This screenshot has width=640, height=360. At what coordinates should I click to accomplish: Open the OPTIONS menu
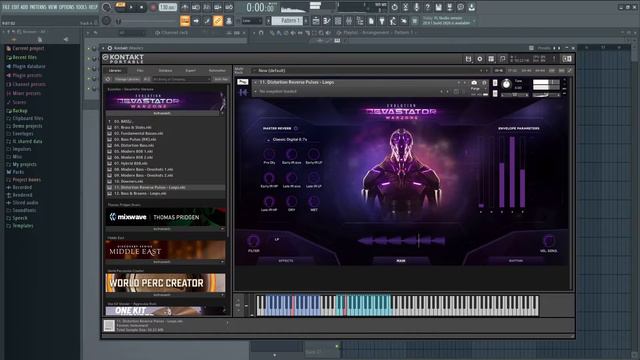click(67, 7)
